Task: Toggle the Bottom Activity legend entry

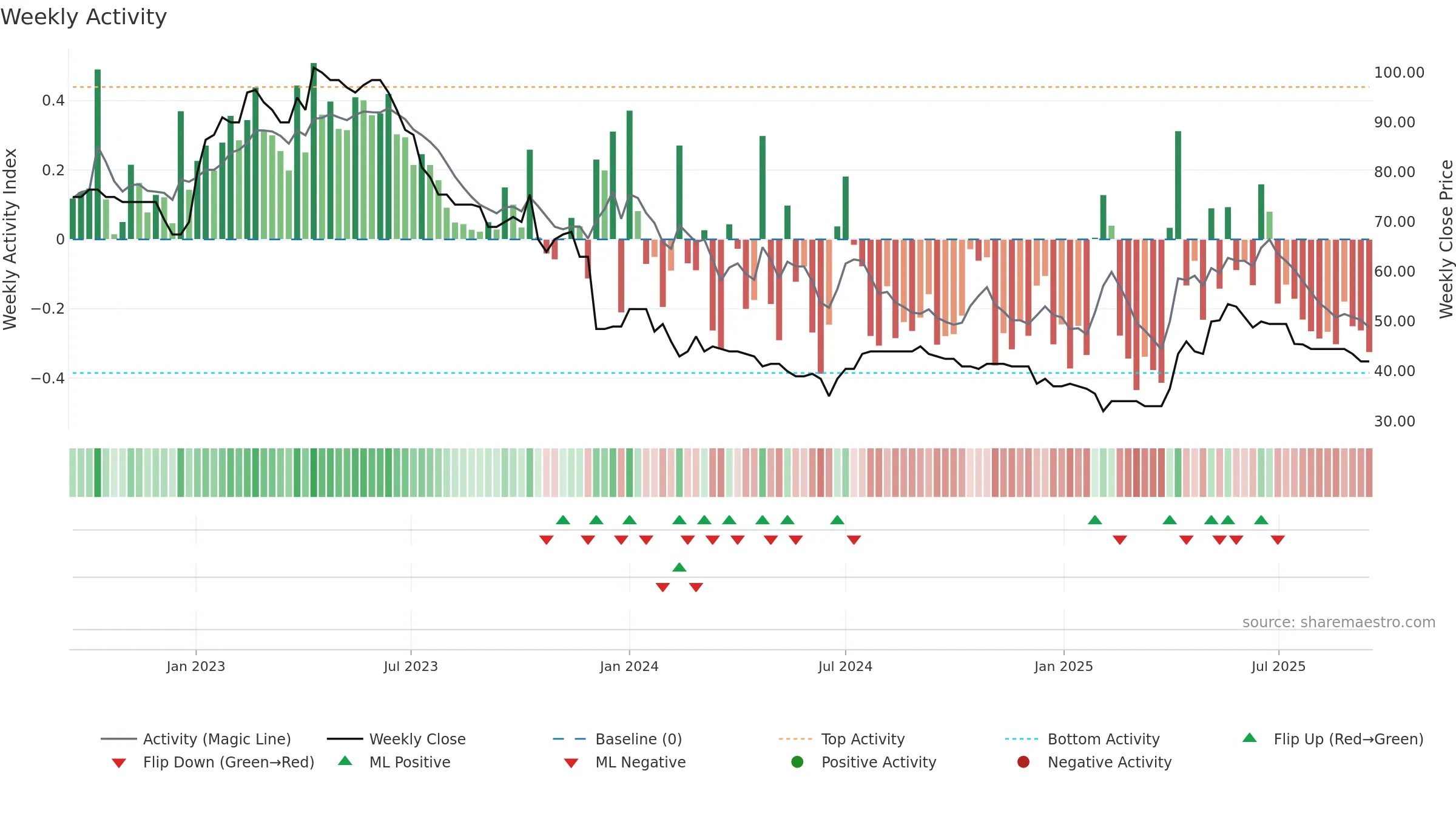Action: click(x=1082, y=739)
